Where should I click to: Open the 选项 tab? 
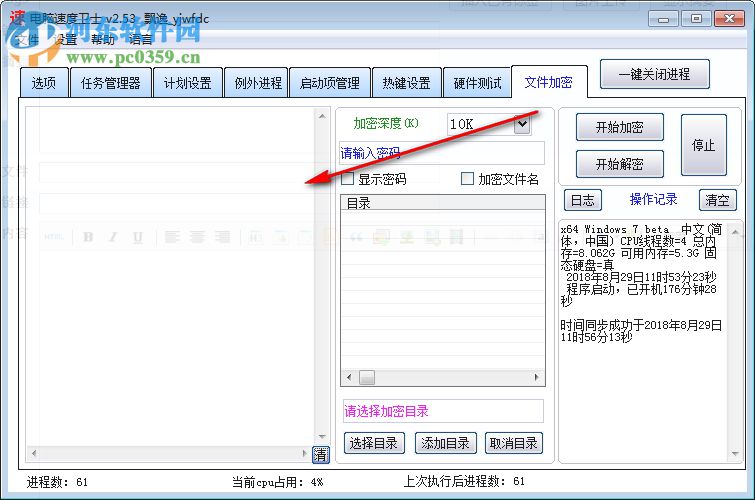coord(44,83)
